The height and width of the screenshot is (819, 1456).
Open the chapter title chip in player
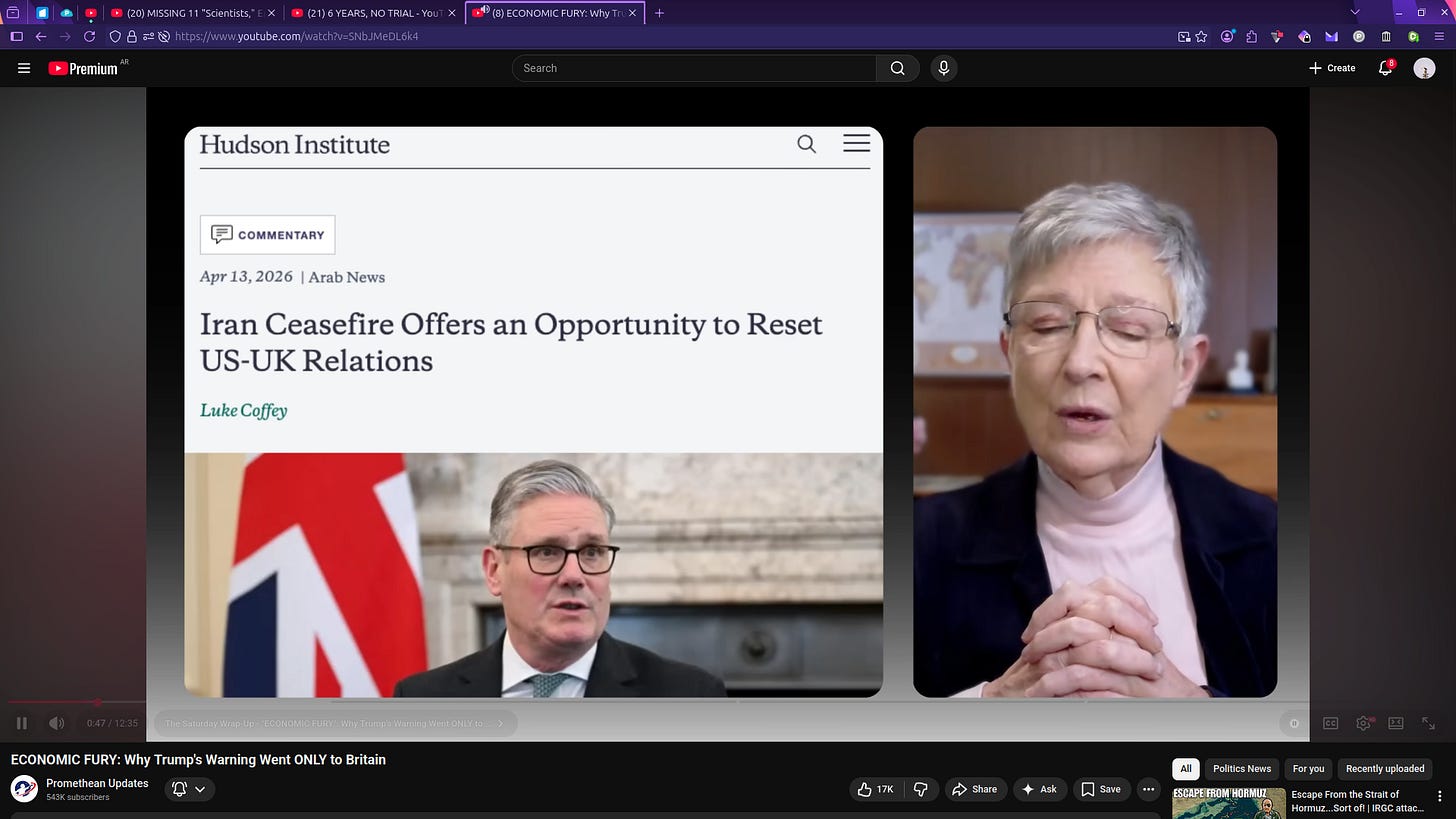coord(335,723)
